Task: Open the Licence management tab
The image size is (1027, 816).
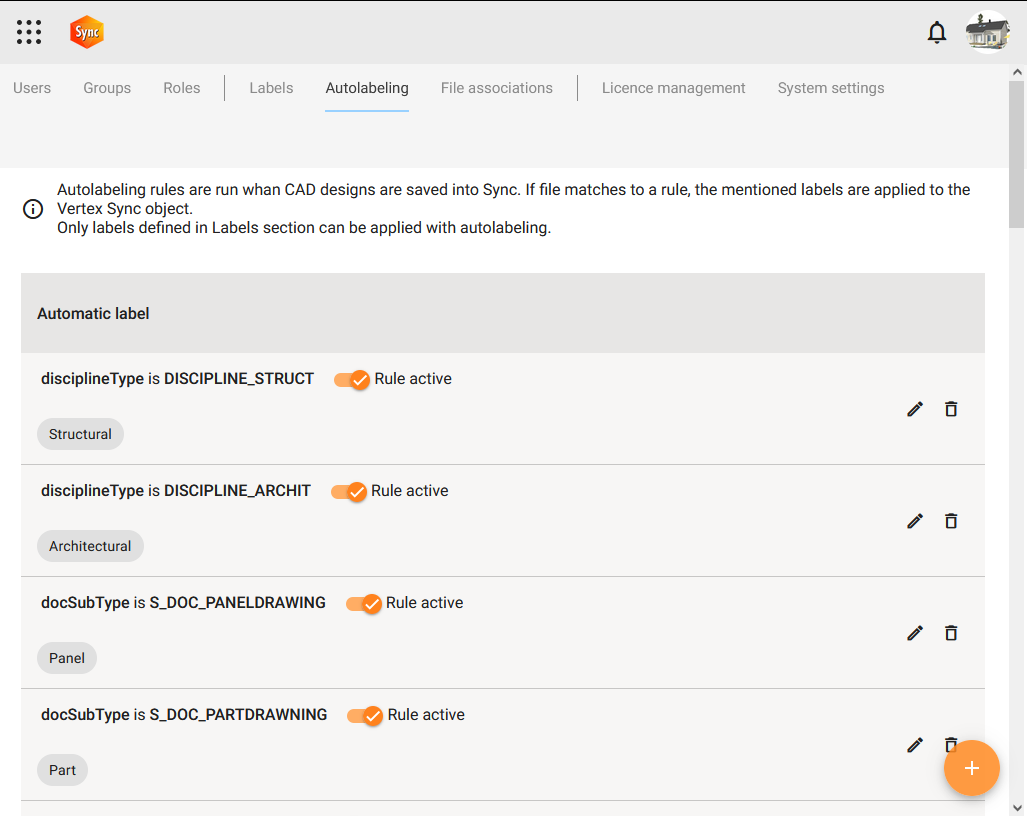Action: (673, 88)
